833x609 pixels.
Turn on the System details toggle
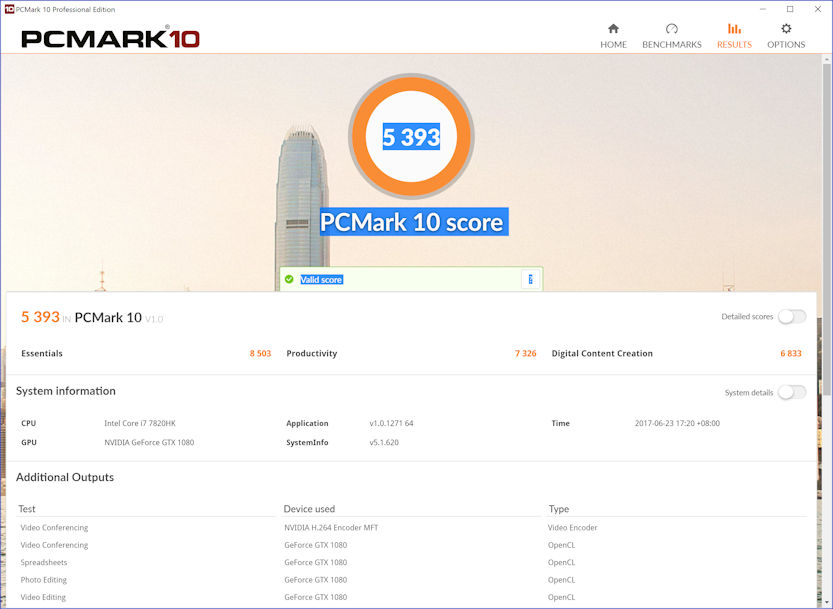click(x=792, y=392)
